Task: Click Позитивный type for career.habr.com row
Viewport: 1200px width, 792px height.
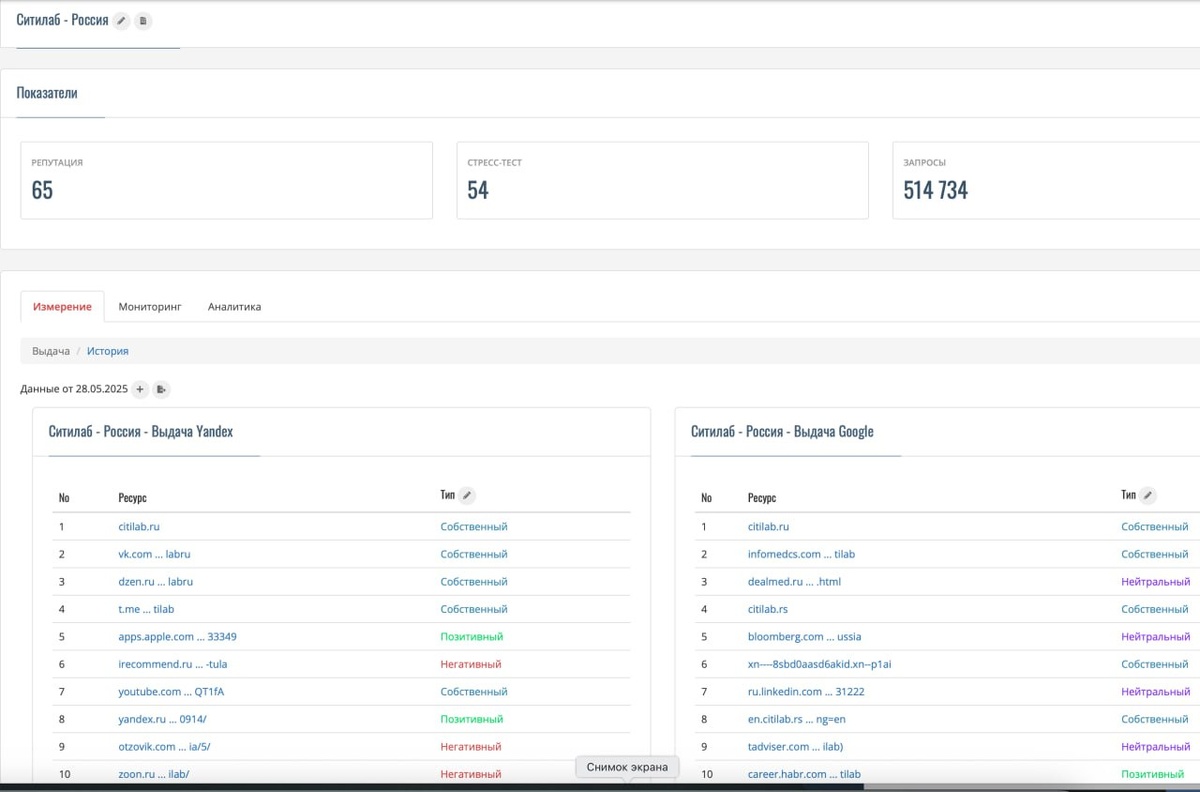Action: coord(1153,774)
